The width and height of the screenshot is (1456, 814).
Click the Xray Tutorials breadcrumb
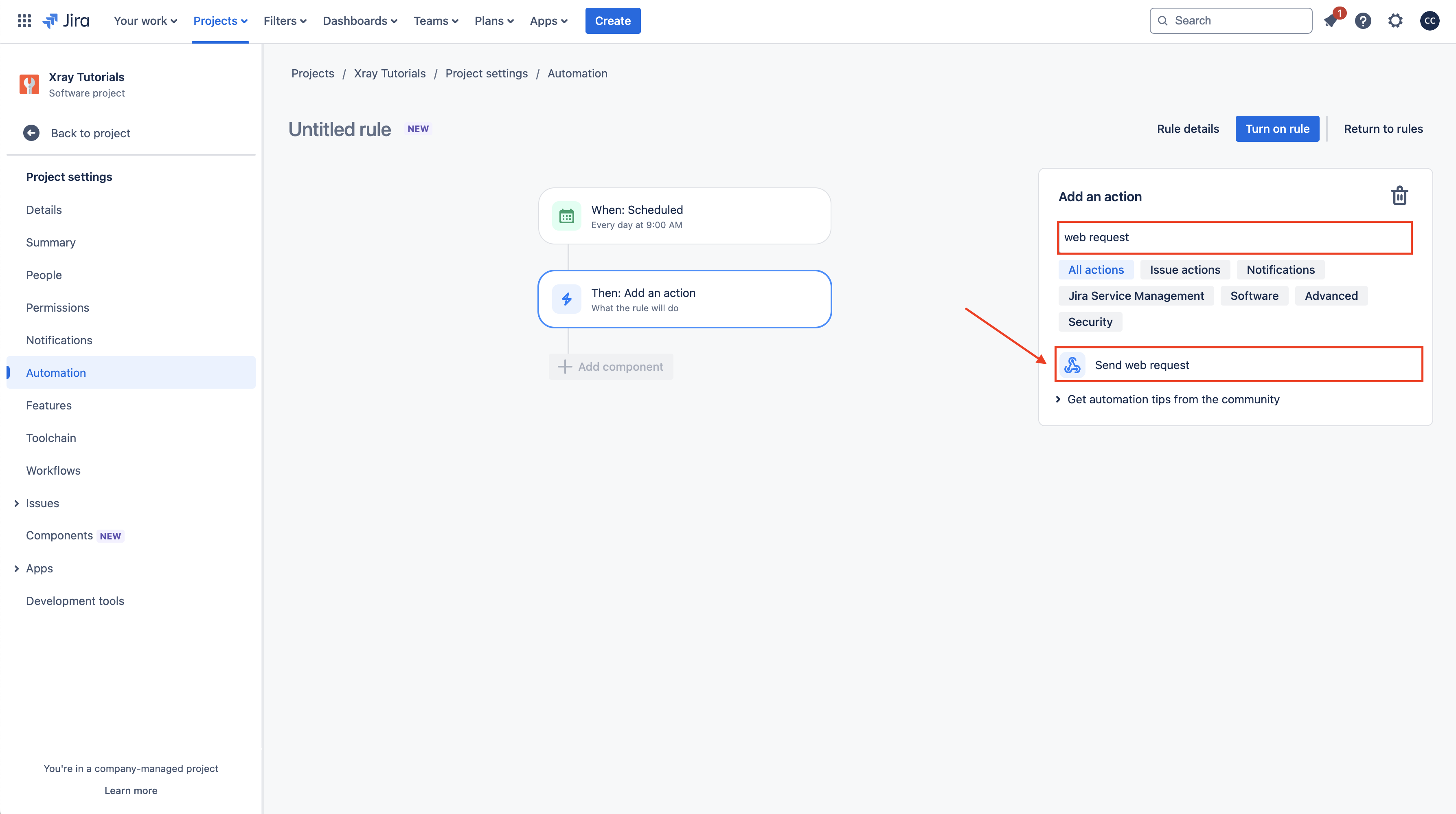(389, 74)
